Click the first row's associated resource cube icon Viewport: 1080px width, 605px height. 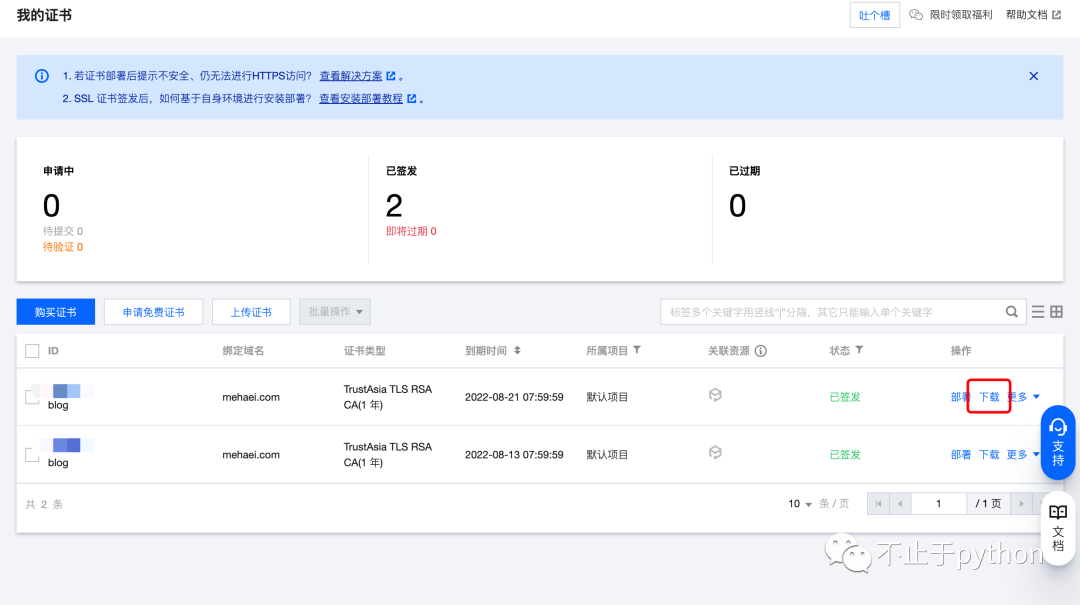click(715, 396)
